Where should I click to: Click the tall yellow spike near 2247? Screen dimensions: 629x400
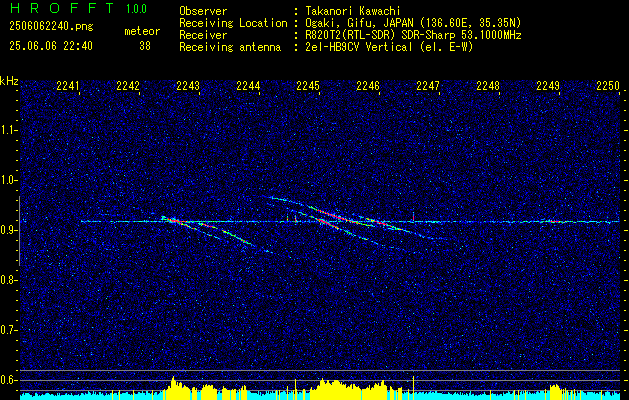click(413, 386)
